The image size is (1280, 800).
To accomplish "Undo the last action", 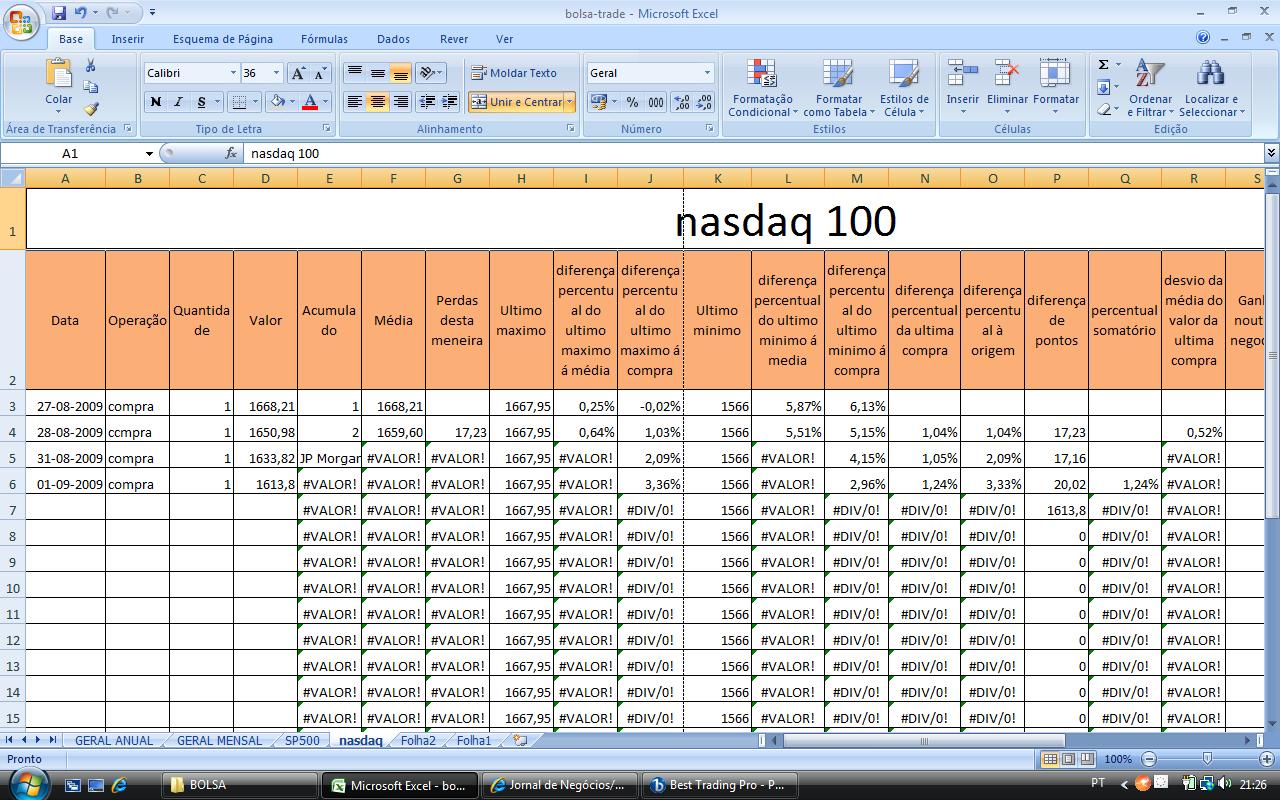I will [80, 13].
